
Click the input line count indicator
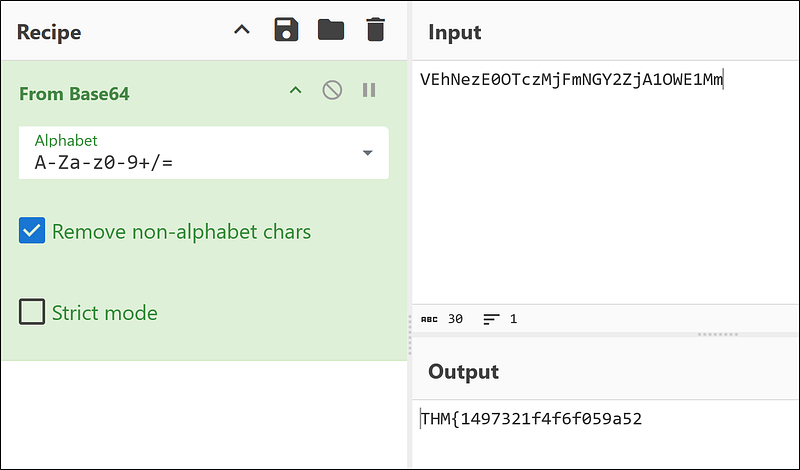coord(500,319)
